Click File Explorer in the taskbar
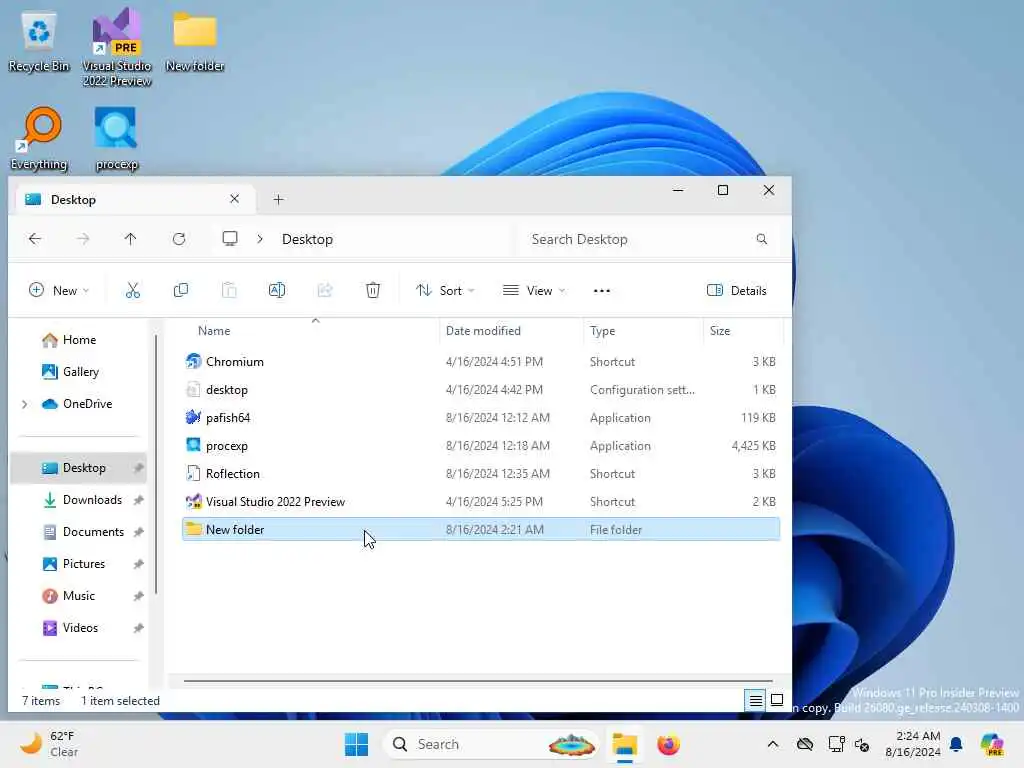The image size is (1024, 768). pos(624,744)
